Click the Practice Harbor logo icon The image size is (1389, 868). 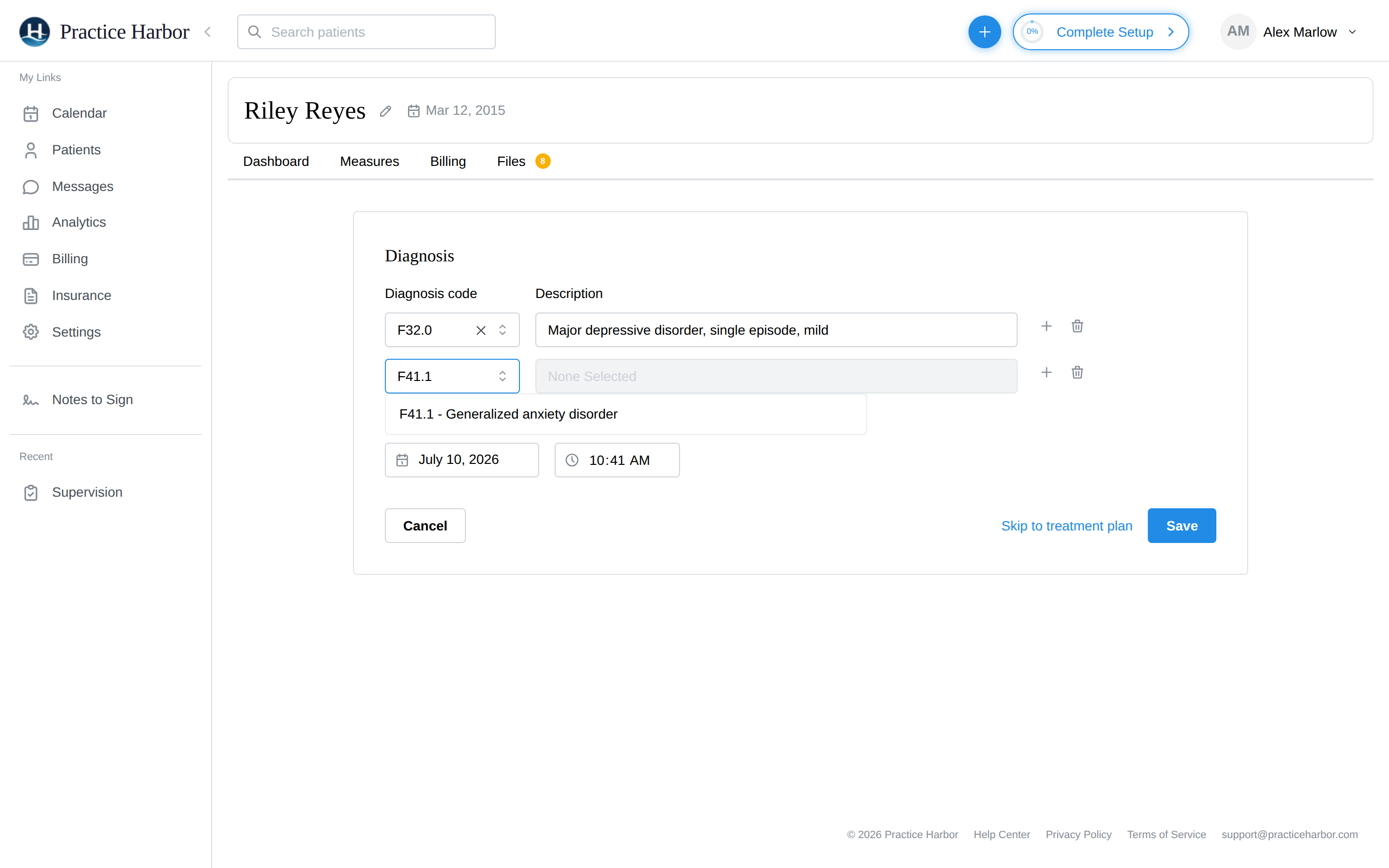pos(34,31)
